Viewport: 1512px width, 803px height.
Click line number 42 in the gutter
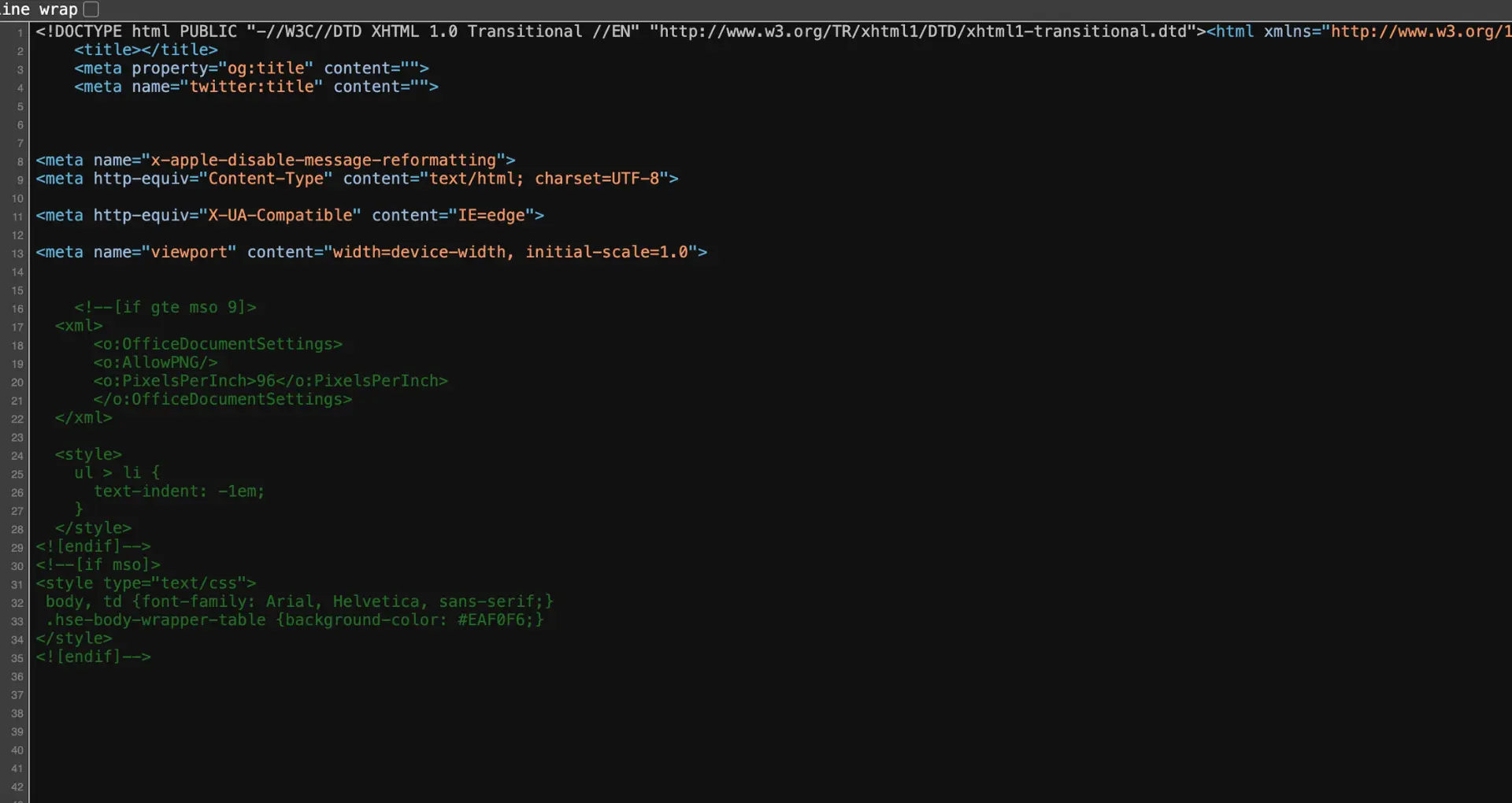point(17,787)
